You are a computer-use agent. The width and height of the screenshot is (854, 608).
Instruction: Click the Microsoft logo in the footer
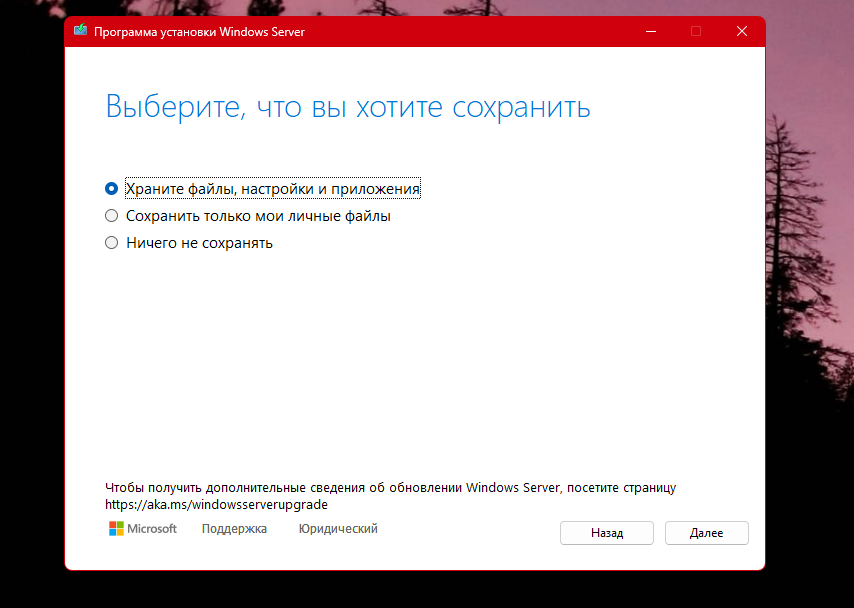pyautogui.click(x=143, y=528)
